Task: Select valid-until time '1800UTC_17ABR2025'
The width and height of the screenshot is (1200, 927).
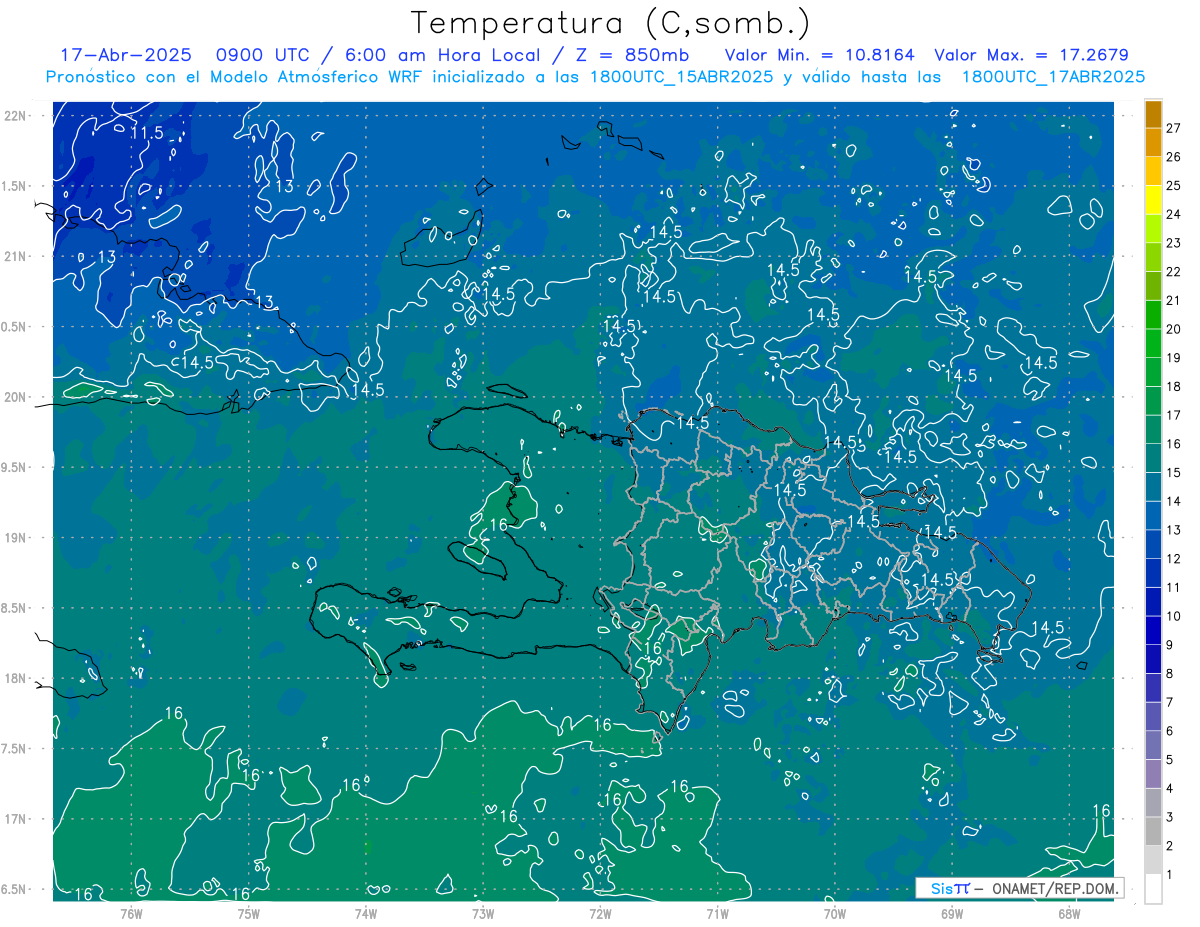Action: coord(1053,77)
